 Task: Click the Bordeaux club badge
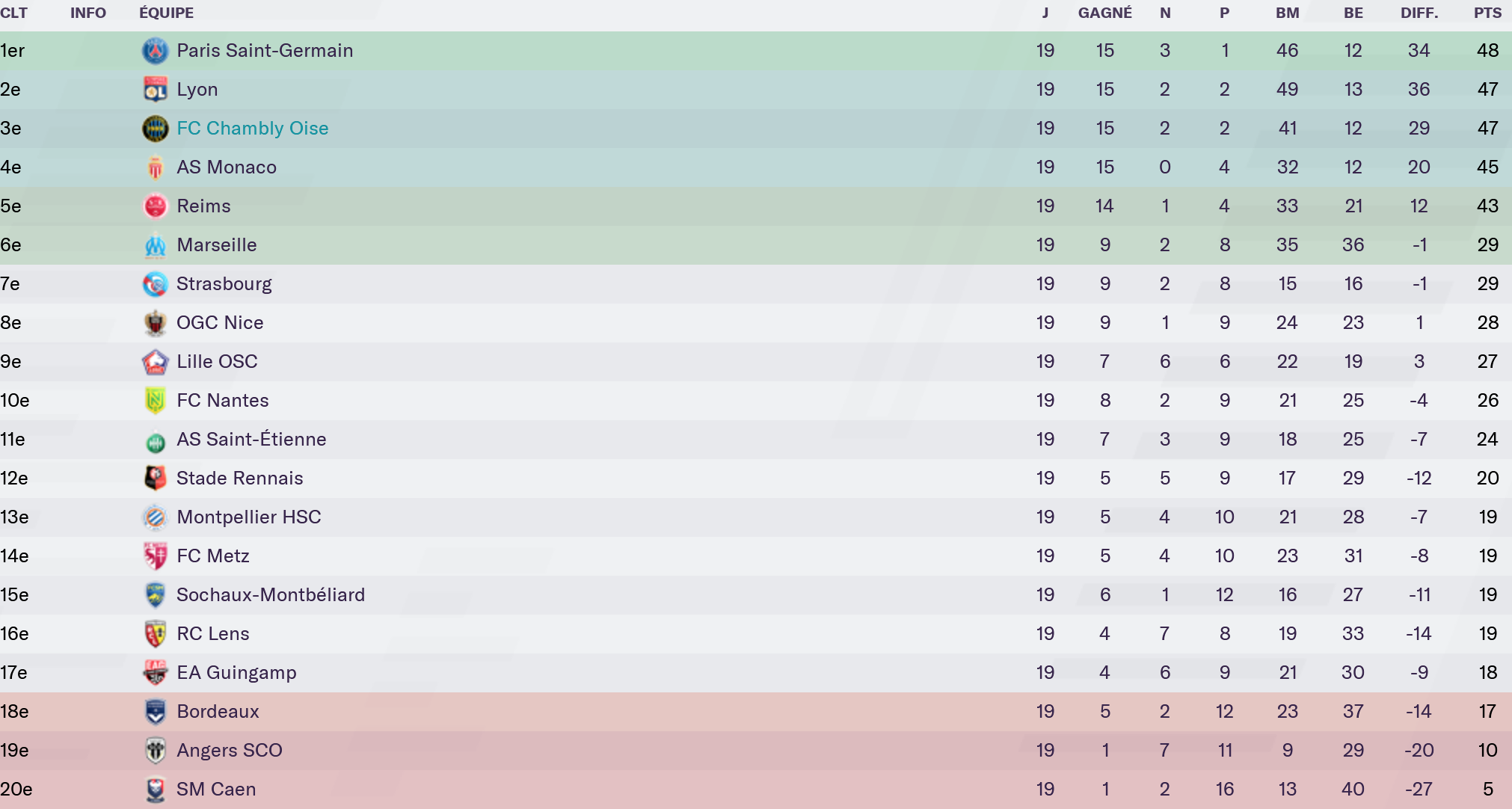pyautogui.click(x=155, y=712)
